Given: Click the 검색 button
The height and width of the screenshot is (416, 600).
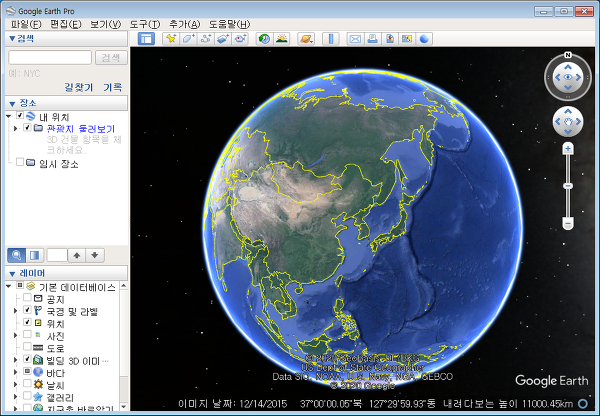Looking at the screenshot, I should tap(111, 58).
